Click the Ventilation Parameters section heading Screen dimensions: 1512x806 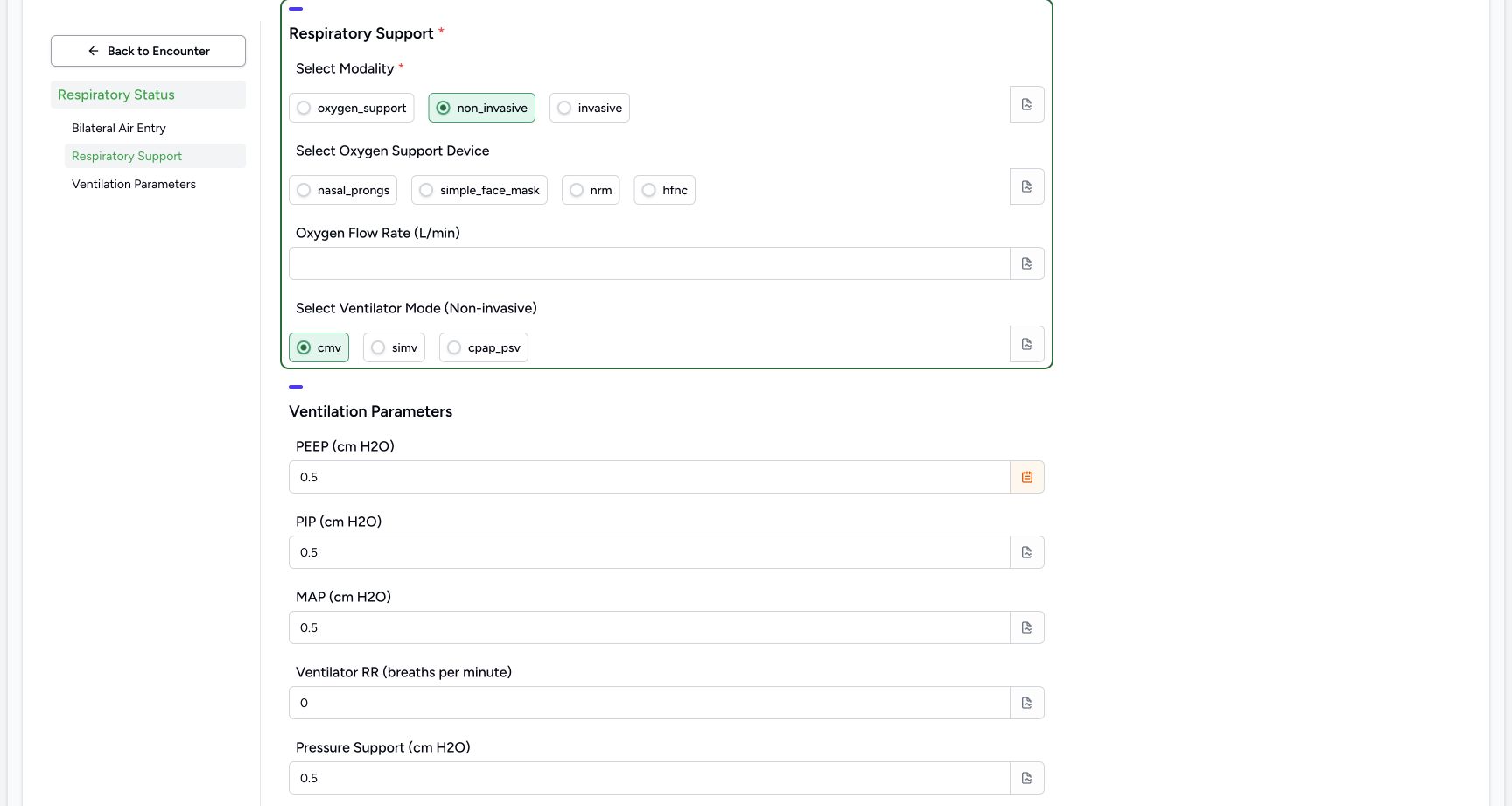coord(370,411)
